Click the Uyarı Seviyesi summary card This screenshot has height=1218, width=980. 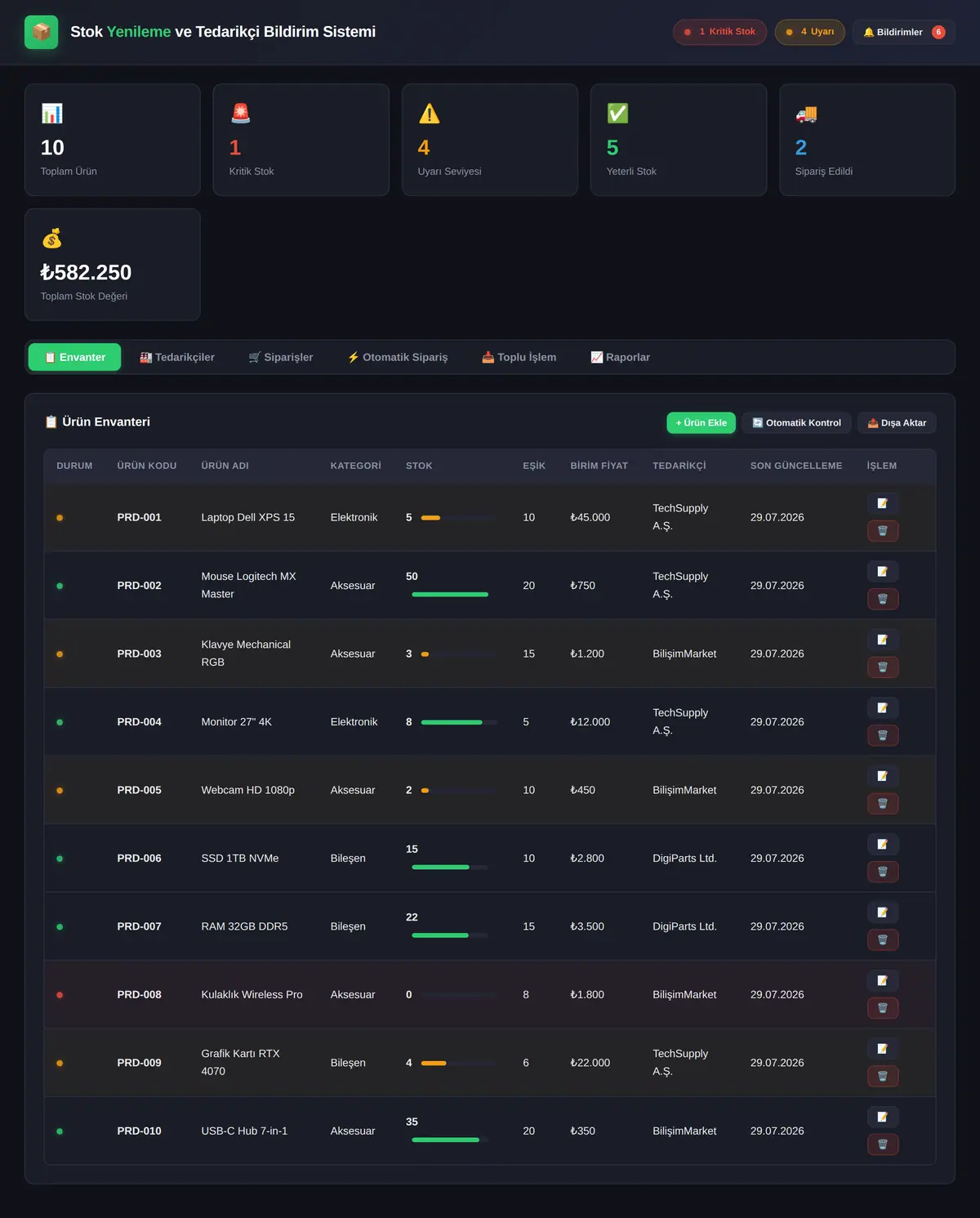coord(490,140)
